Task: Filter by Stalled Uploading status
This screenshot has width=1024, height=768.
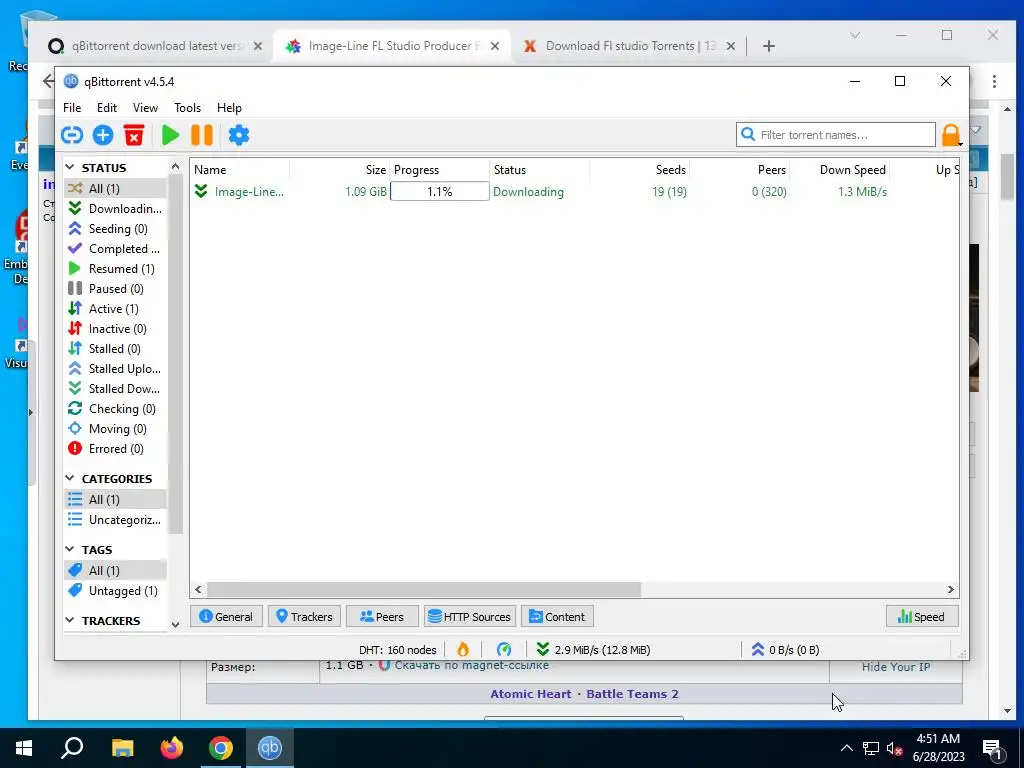Action: click(x=115, y=369)
